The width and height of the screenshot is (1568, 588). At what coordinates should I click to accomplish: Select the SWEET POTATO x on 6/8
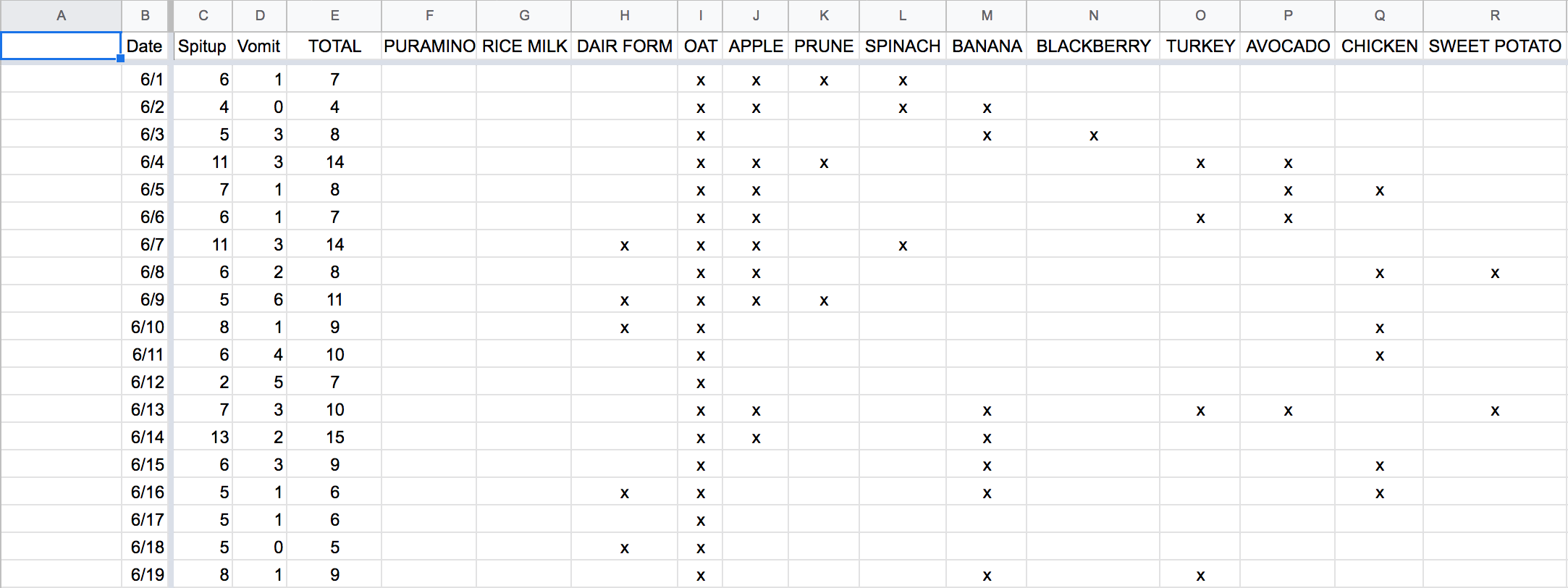coord(1494,273)
